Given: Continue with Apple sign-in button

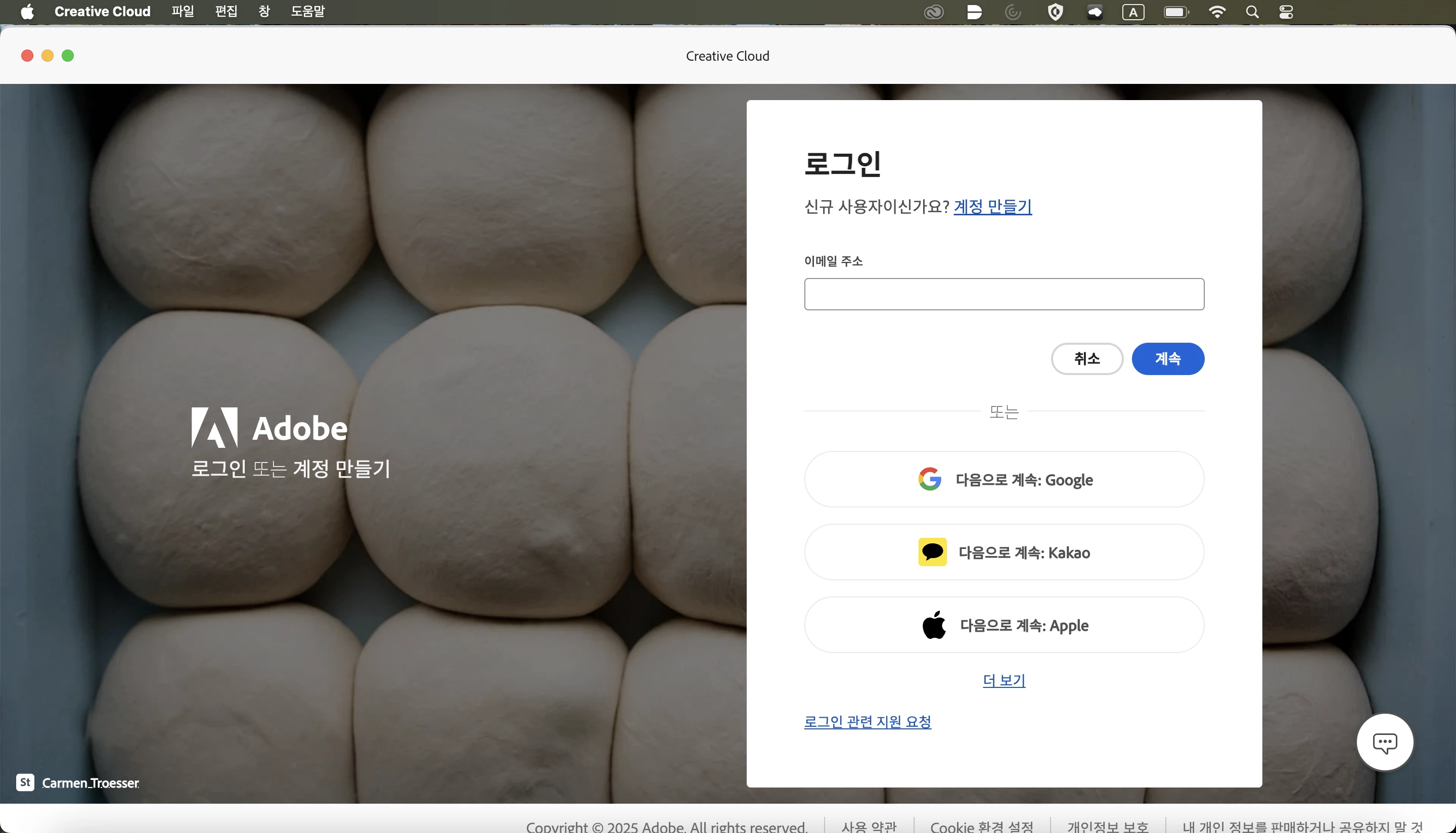Looking at the screenshot, I should tap(1004, 625).
